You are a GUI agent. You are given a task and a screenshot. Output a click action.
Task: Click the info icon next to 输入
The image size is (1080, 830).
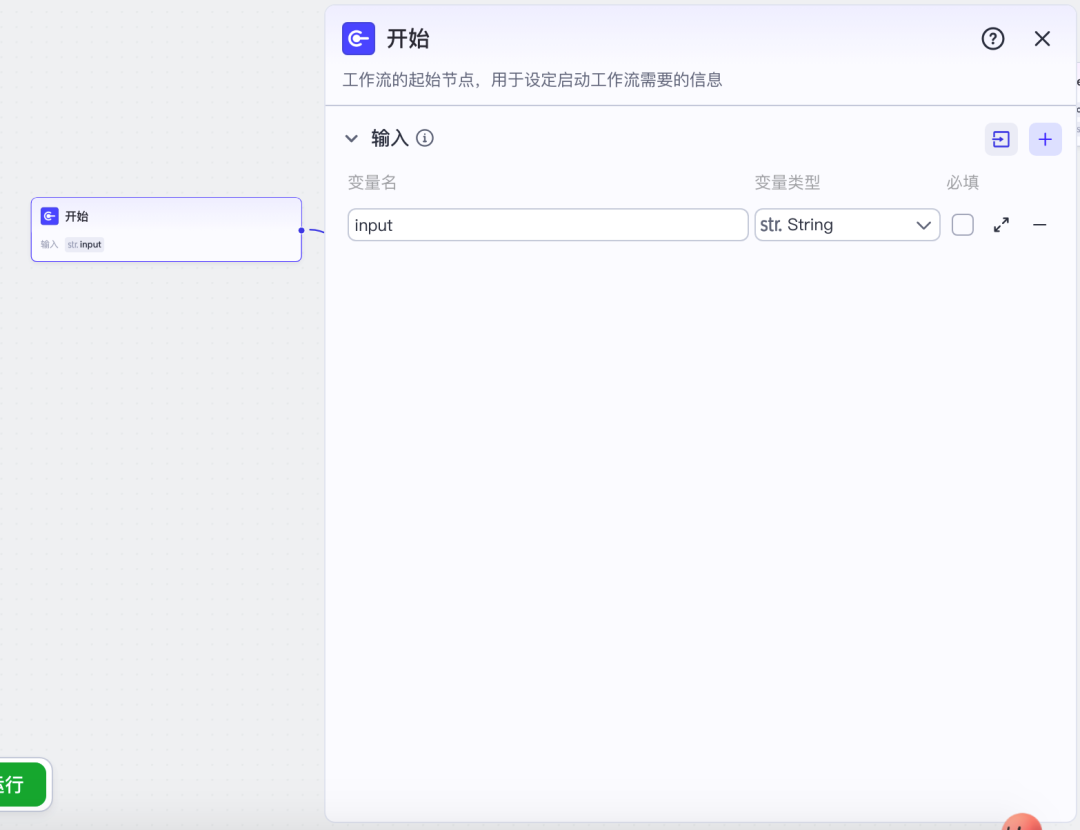[x=425, y=138]
